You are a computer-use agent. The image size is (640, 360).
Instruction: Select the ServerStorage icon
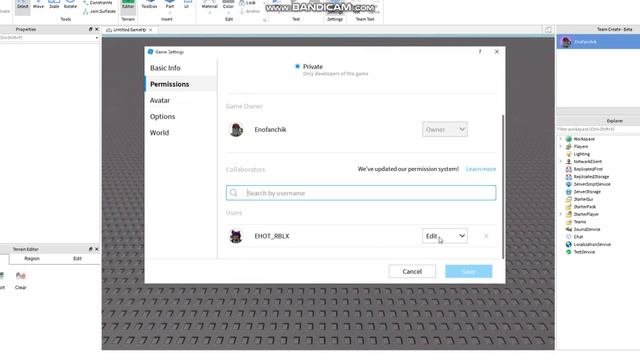pyautogui.click(x=569, y=192)
